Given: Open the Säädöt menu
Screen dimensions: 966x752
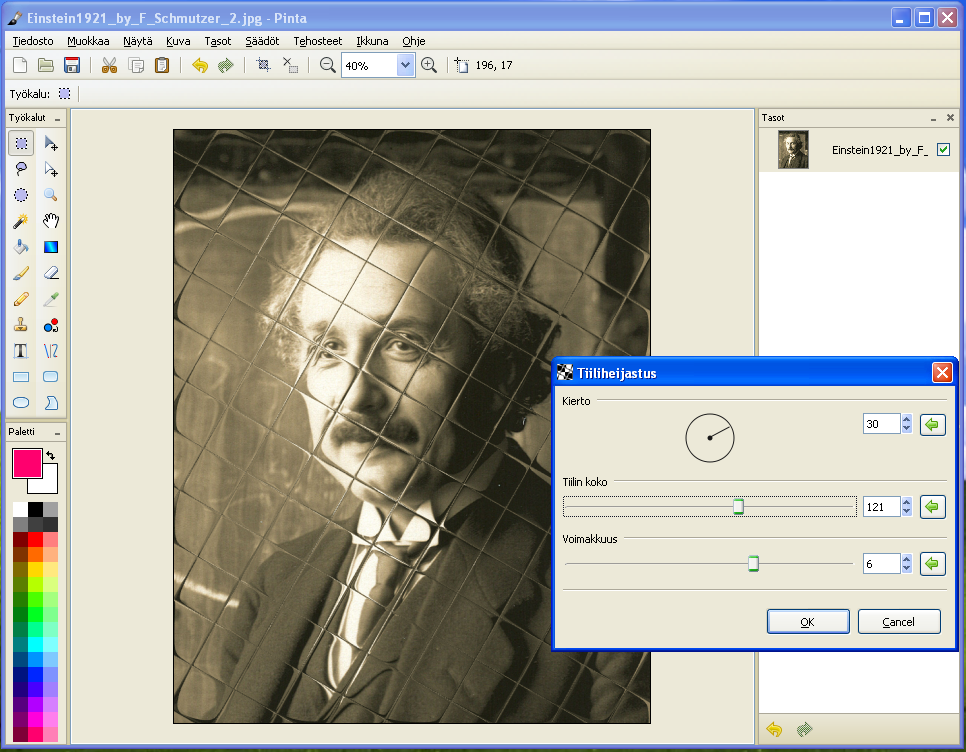Looking at the screenshot, I should tap(262, 41).
